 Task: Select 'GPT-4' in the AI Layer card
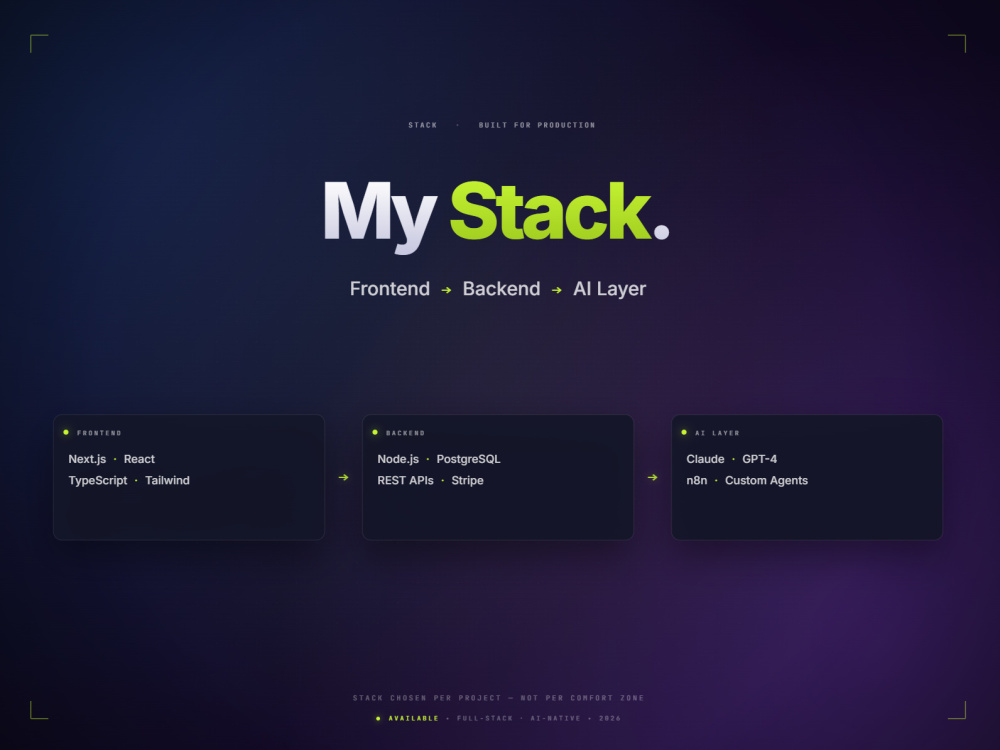click(x=760, y=459)
